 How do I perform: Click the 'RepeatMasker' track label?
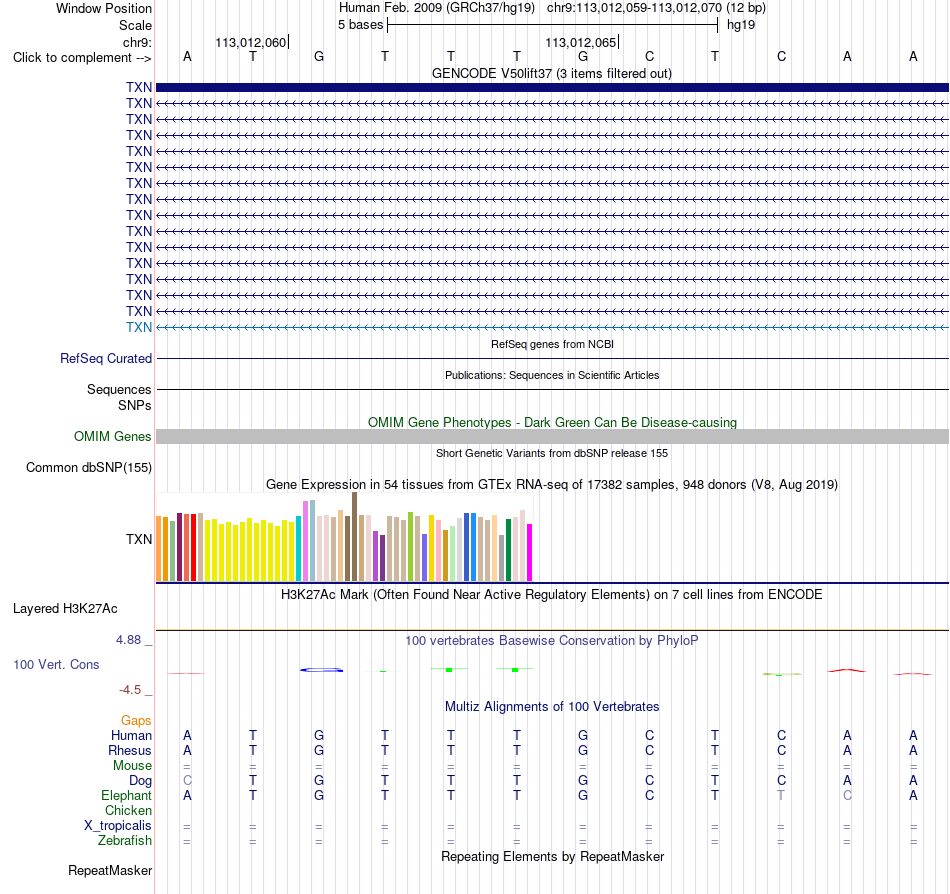click(x=110, y=870)
